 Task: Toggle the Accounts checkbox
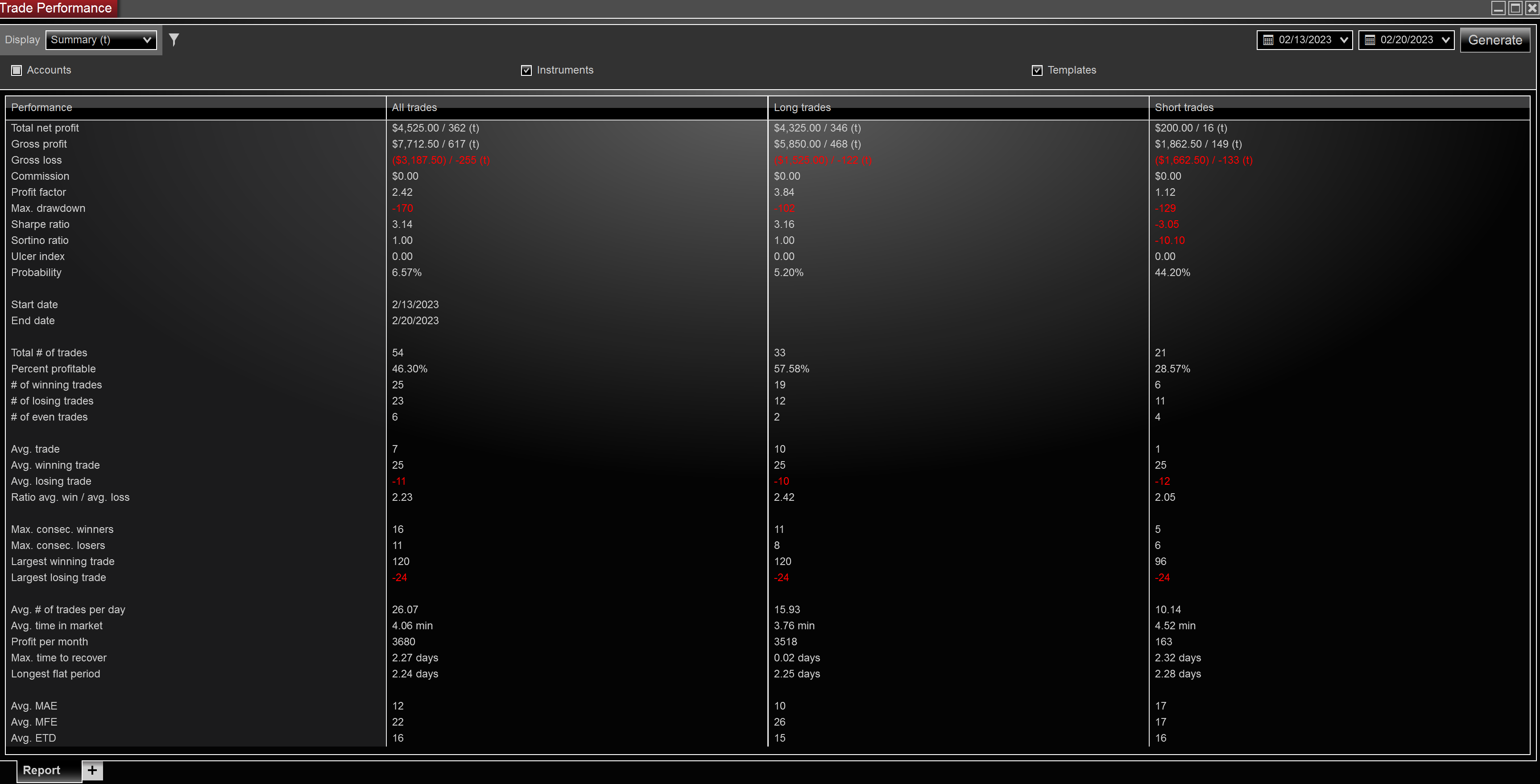click(17, 70)
